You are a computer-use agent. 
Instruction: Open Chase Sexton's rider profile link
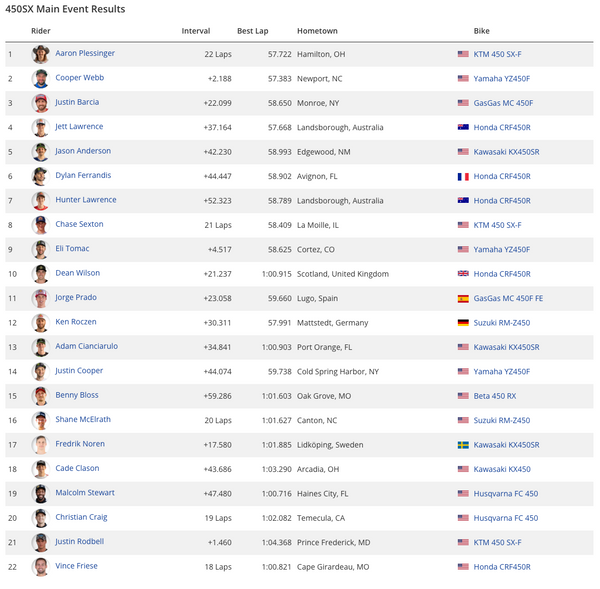point(79,224)
